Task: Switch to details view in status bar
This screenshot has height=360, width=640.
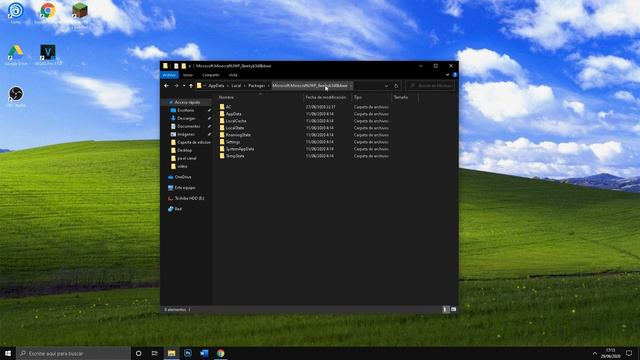Action: pos(446,309)
